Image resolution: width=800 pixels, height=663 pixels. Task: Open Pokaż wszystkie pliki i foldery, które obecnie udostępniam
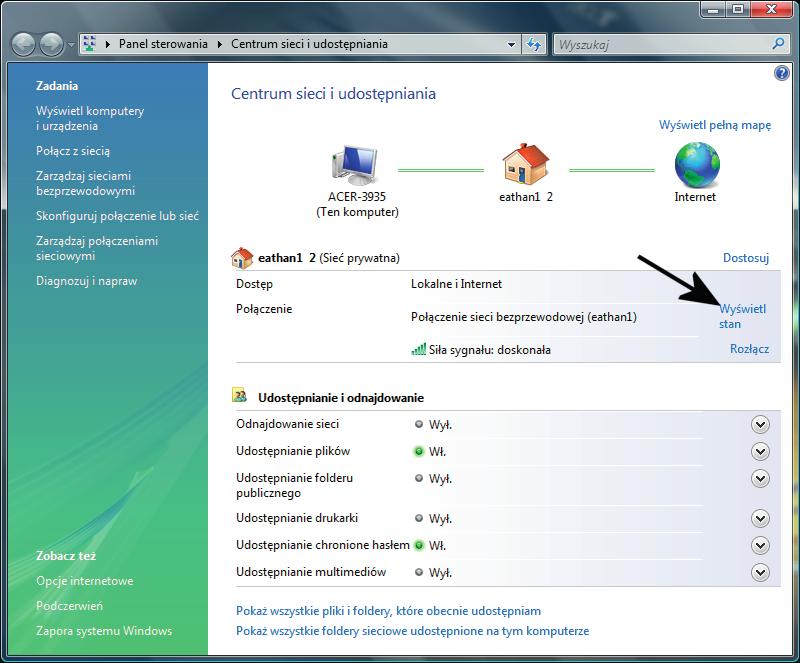coord(388,611)
